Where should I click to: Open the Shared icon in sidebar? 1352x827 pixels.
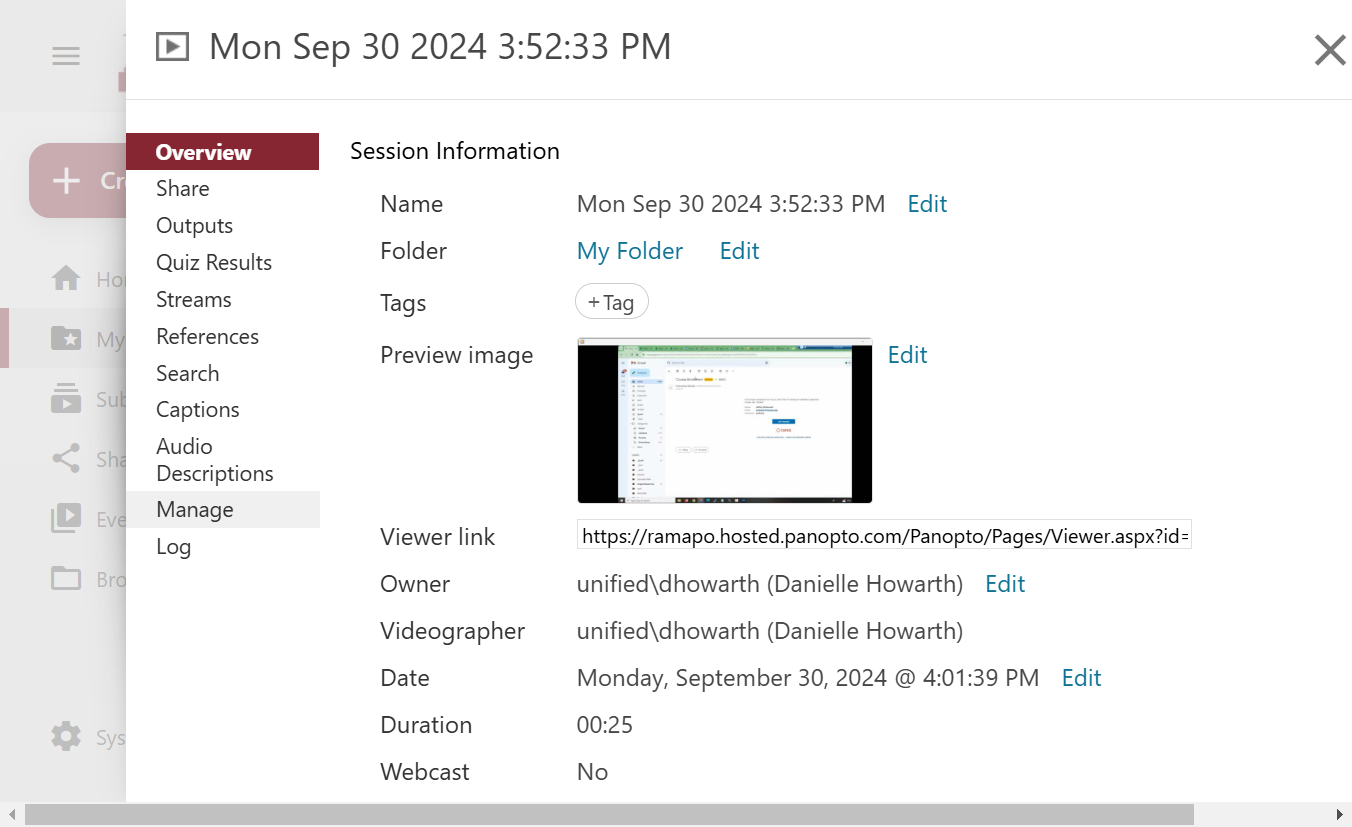point(66,459)
